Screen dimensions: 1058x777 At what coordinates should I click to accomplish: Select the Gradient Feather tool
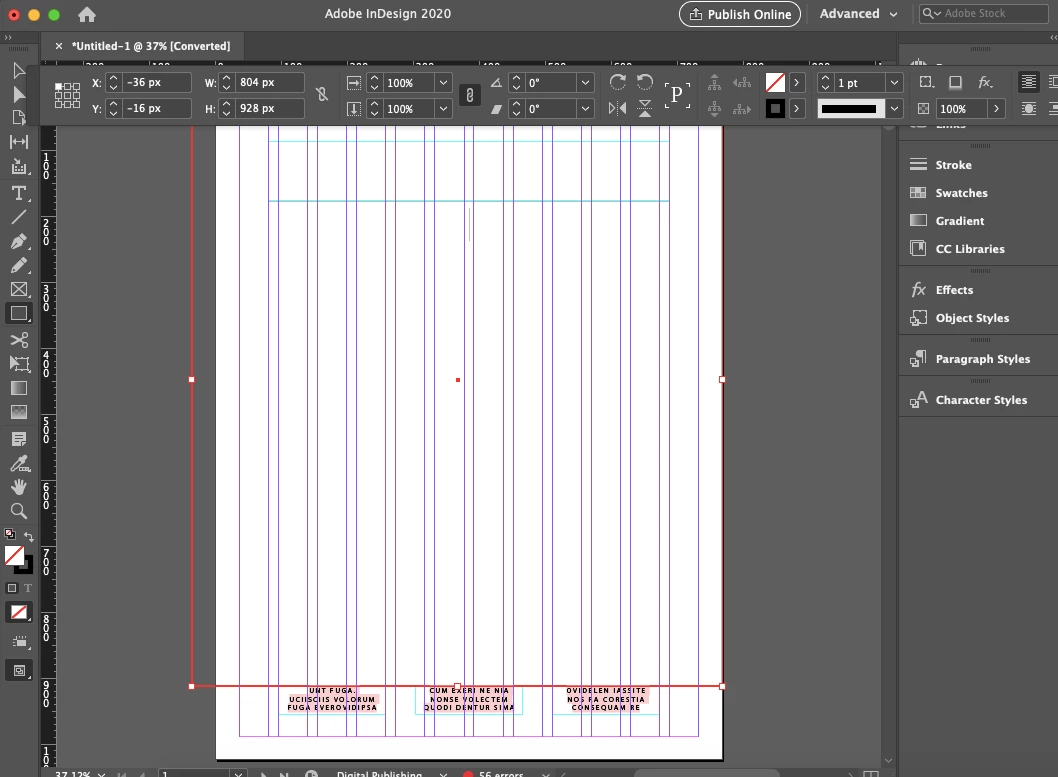(19, 412)
